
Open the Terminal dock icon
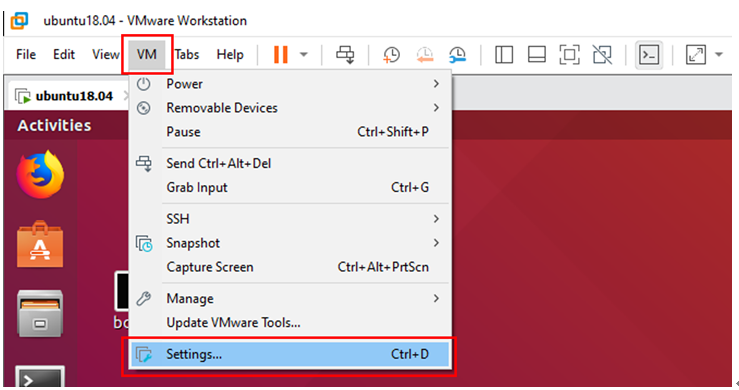tap(40, 376)
